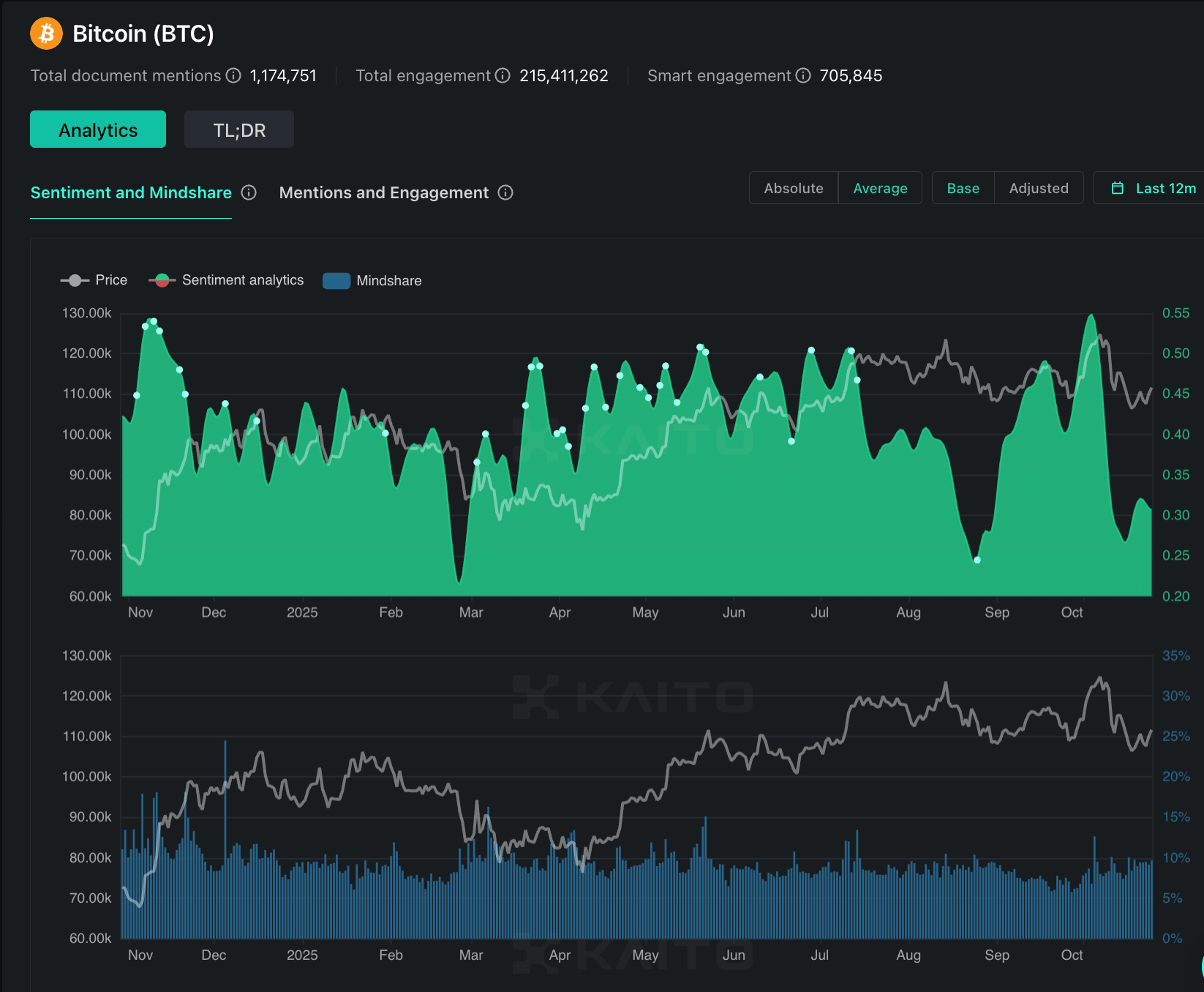Click the Sentiment analytics green-red legend marker

tap(162, 280)
